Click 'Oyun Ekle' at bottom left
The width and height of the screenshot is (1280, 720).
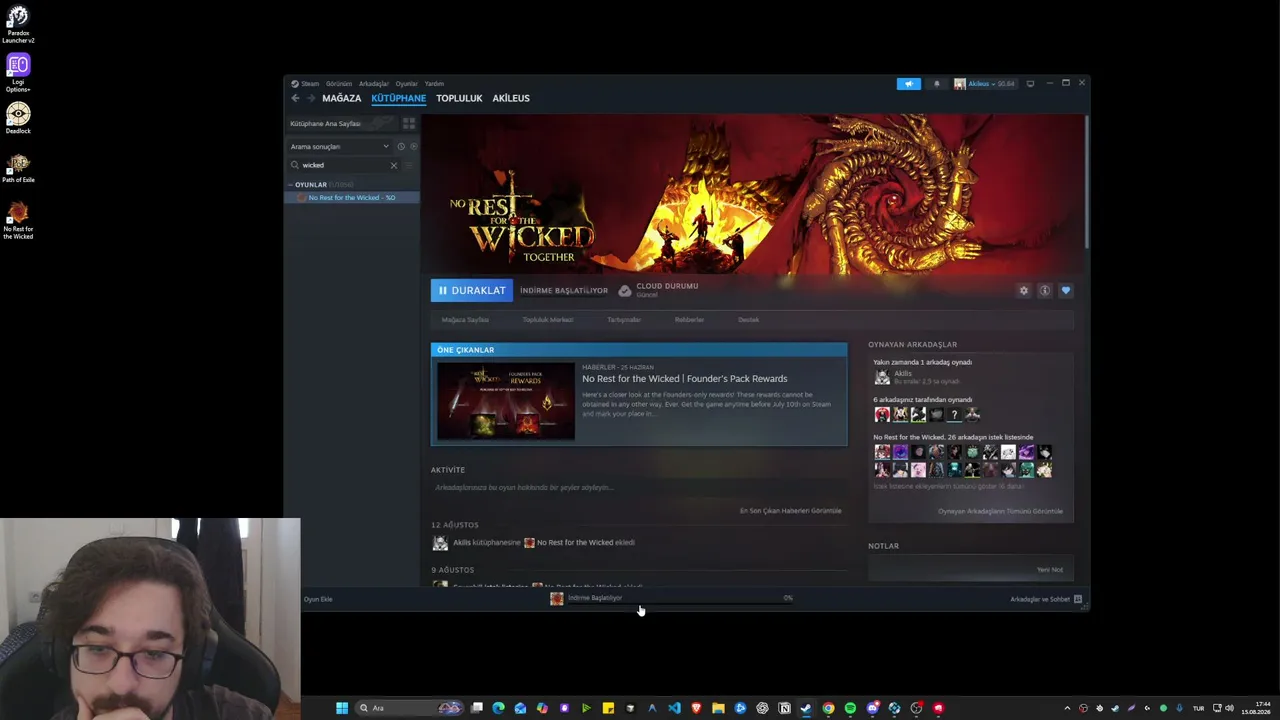tap(318, 599)
